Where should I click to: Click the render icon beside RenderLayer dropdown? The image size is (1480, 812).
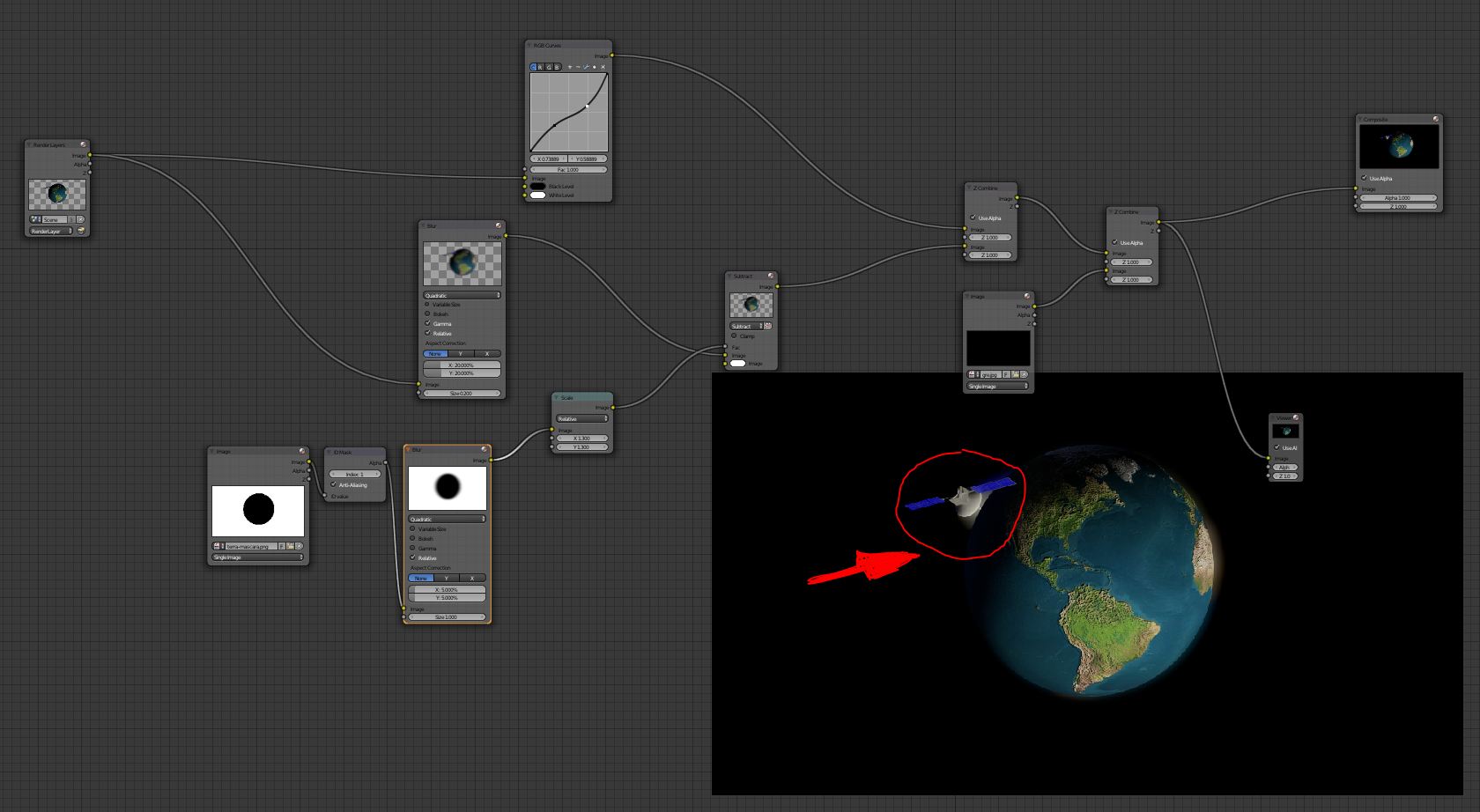81,231
